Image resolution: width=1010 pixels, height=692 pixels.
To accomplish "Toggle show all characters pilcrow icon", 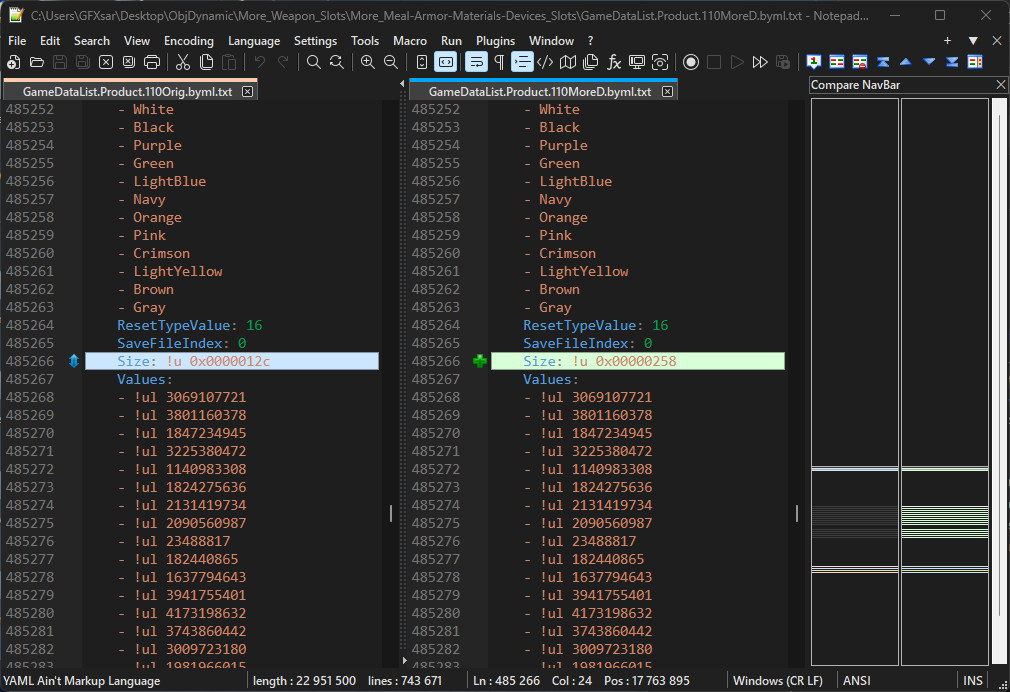I will (x=499, y=62).
